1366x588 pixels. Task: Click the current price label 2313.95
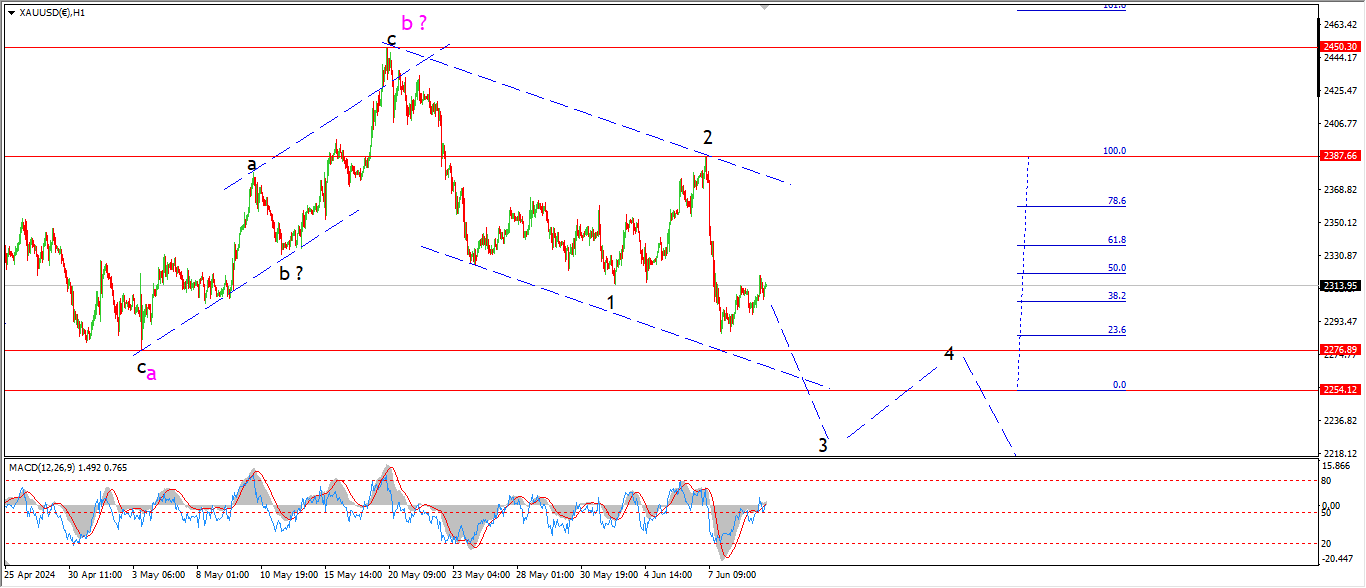point(1339,286)
